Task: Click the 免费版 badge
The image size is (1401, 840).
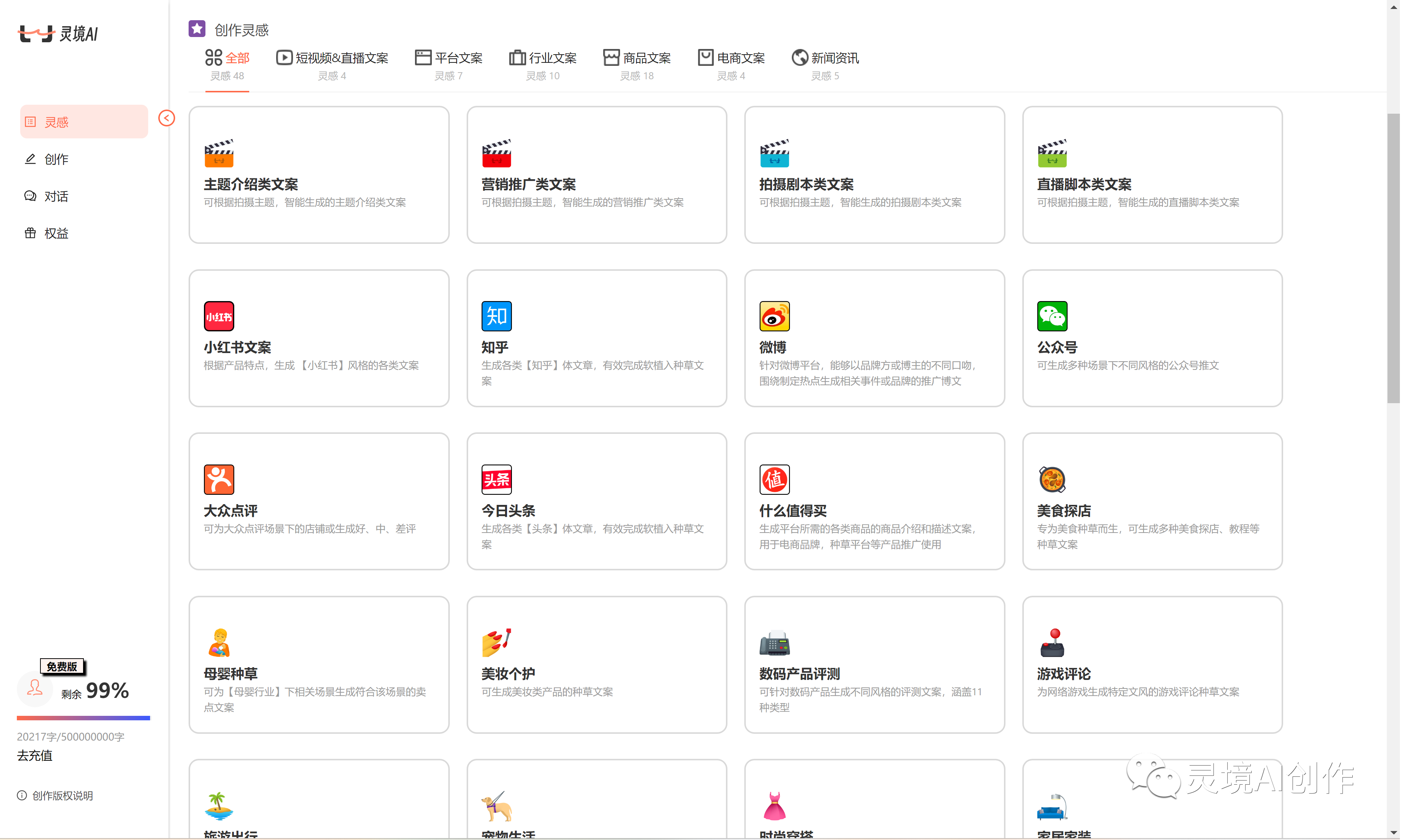Action: coord(62,666)
